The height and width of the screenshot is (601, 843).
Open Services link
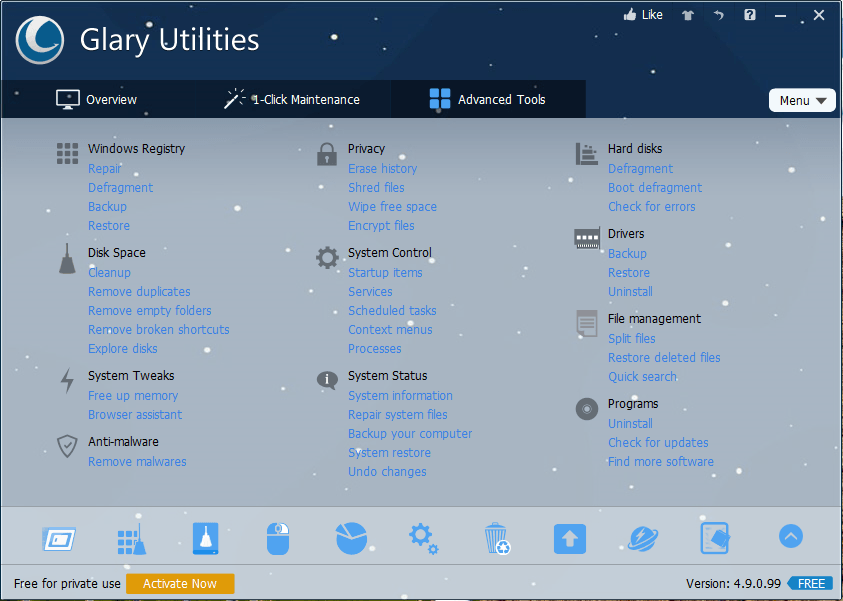pos(370,291)
